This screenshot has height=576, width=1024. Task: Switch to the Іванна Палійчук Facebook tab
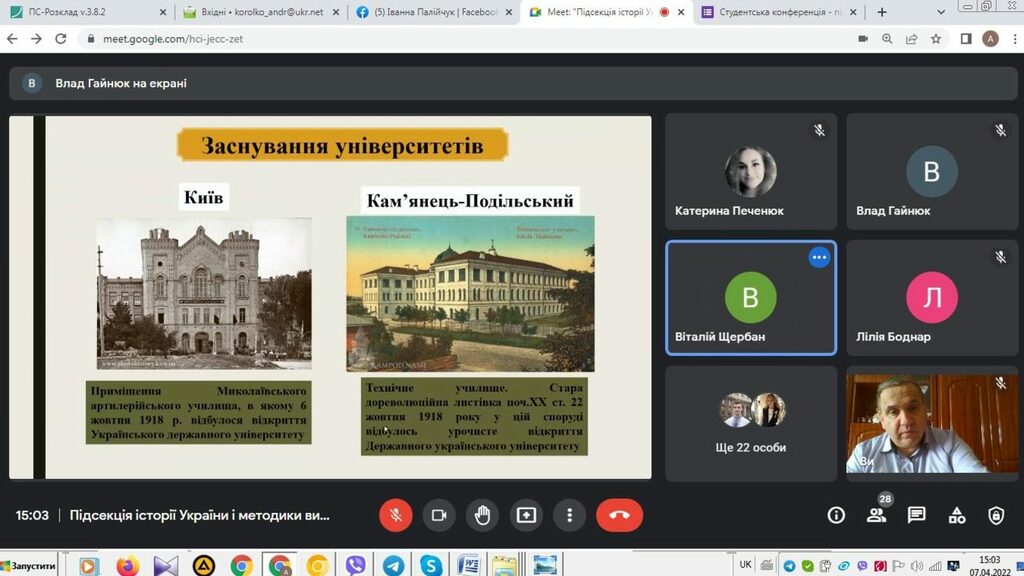coord(431,12)
